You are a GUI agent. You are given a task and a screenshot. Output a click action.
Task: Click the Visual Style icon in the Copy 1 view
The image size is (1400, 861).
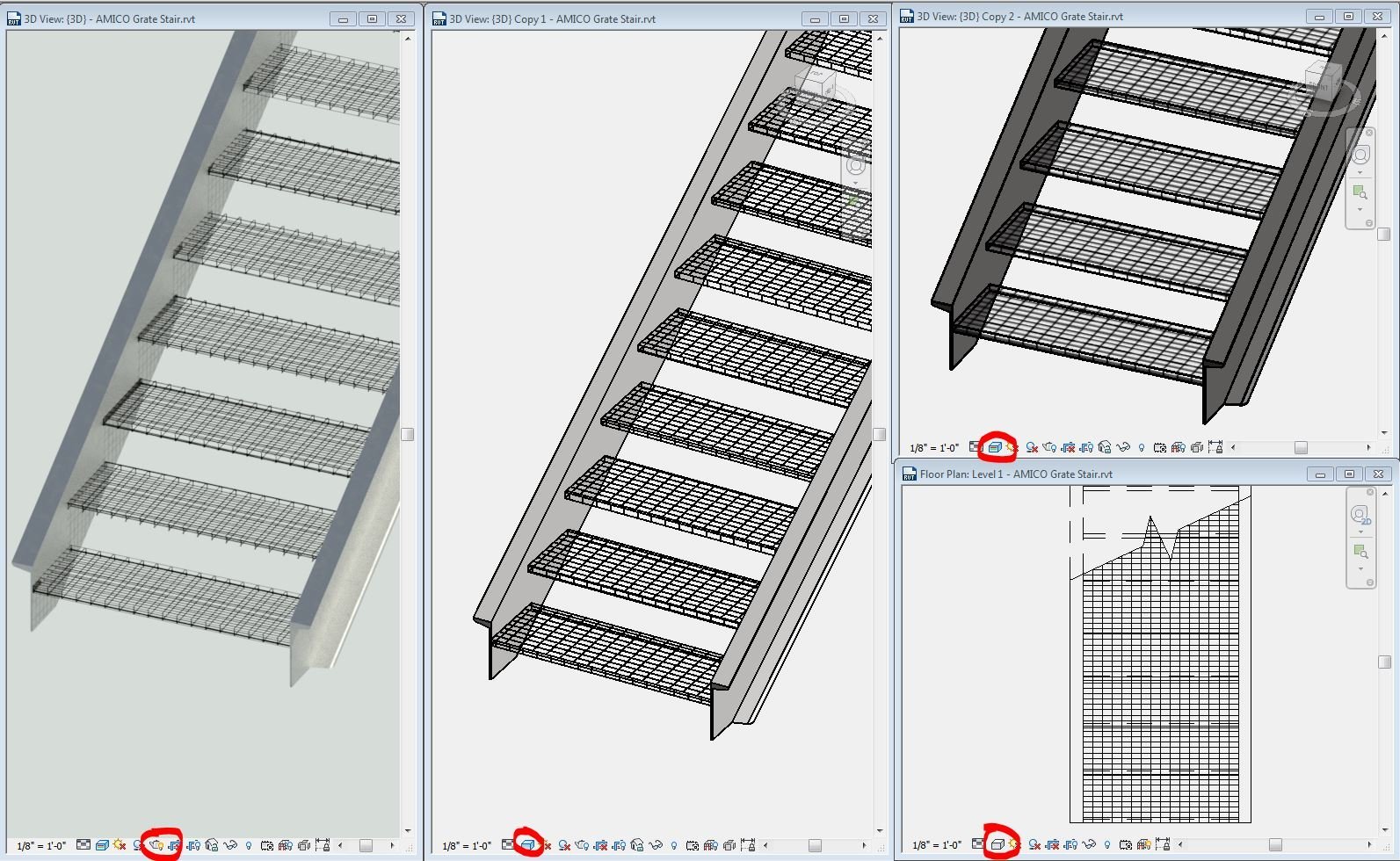coord(526,845)
